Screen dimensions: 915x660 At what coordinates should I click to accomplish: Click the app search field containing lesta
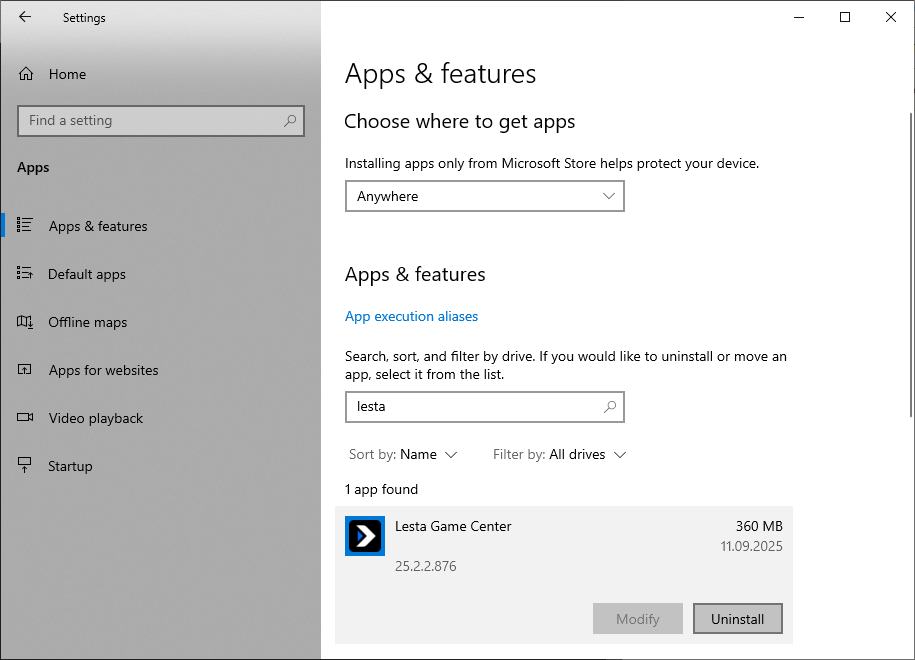484,407
